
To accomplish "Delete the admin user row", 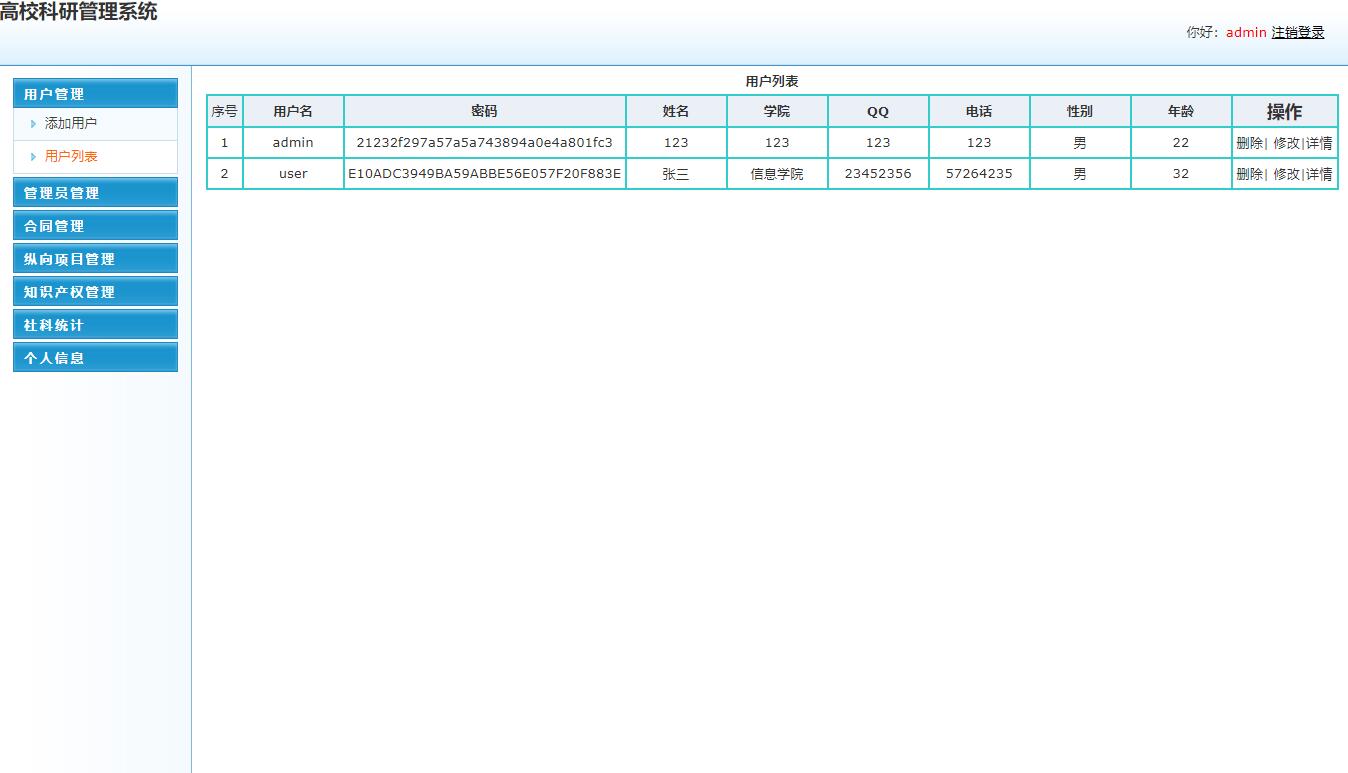I will pyautogui.click(x=1249, y=143).
